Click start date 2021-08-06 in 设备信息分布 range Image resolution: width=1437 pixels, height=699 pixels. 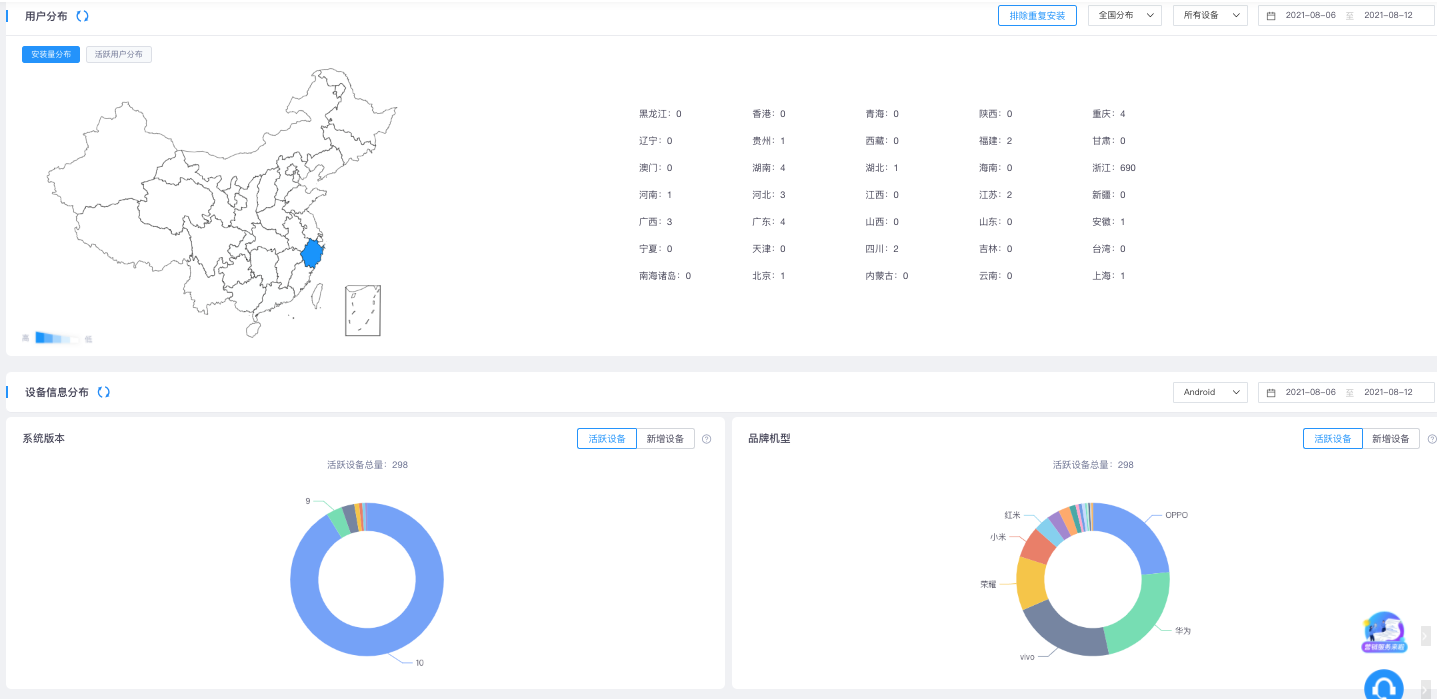1310,392
